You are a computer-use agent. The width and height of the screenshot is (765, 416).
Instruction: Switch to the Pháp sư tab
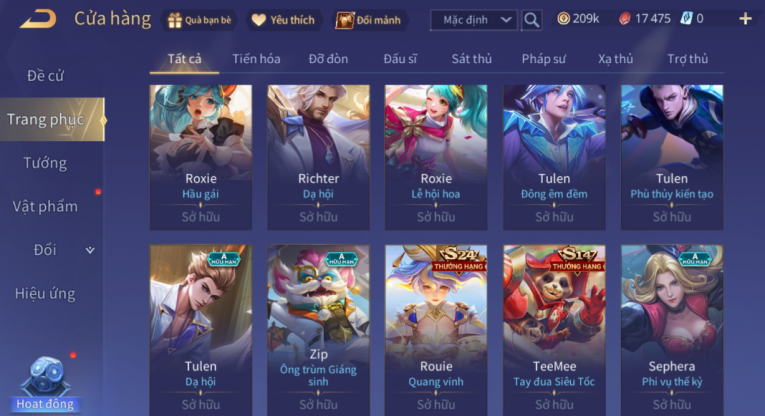tap(543, 59)
